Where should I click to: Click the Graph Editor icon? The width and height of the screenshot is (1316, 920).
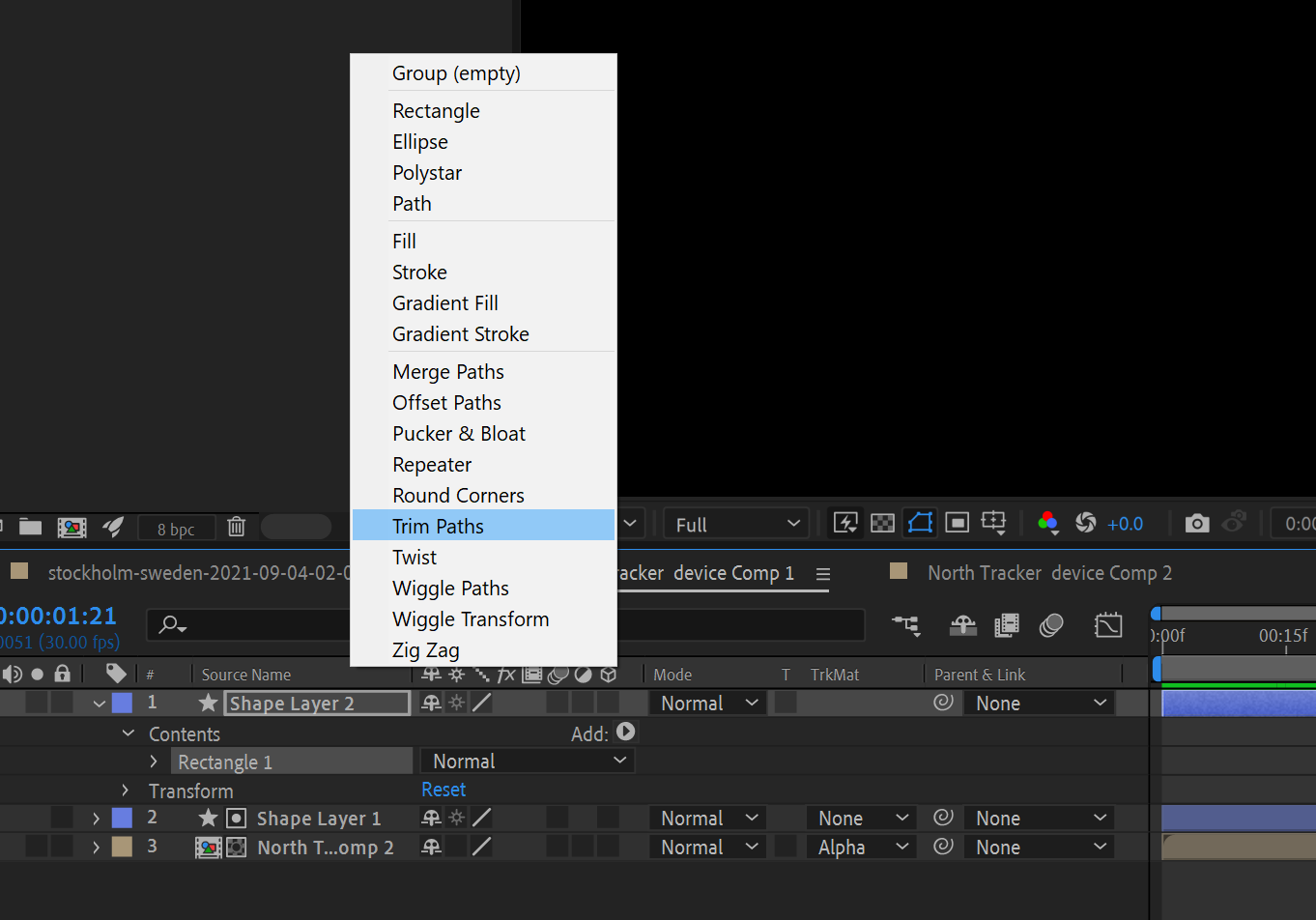point(1107,625)
